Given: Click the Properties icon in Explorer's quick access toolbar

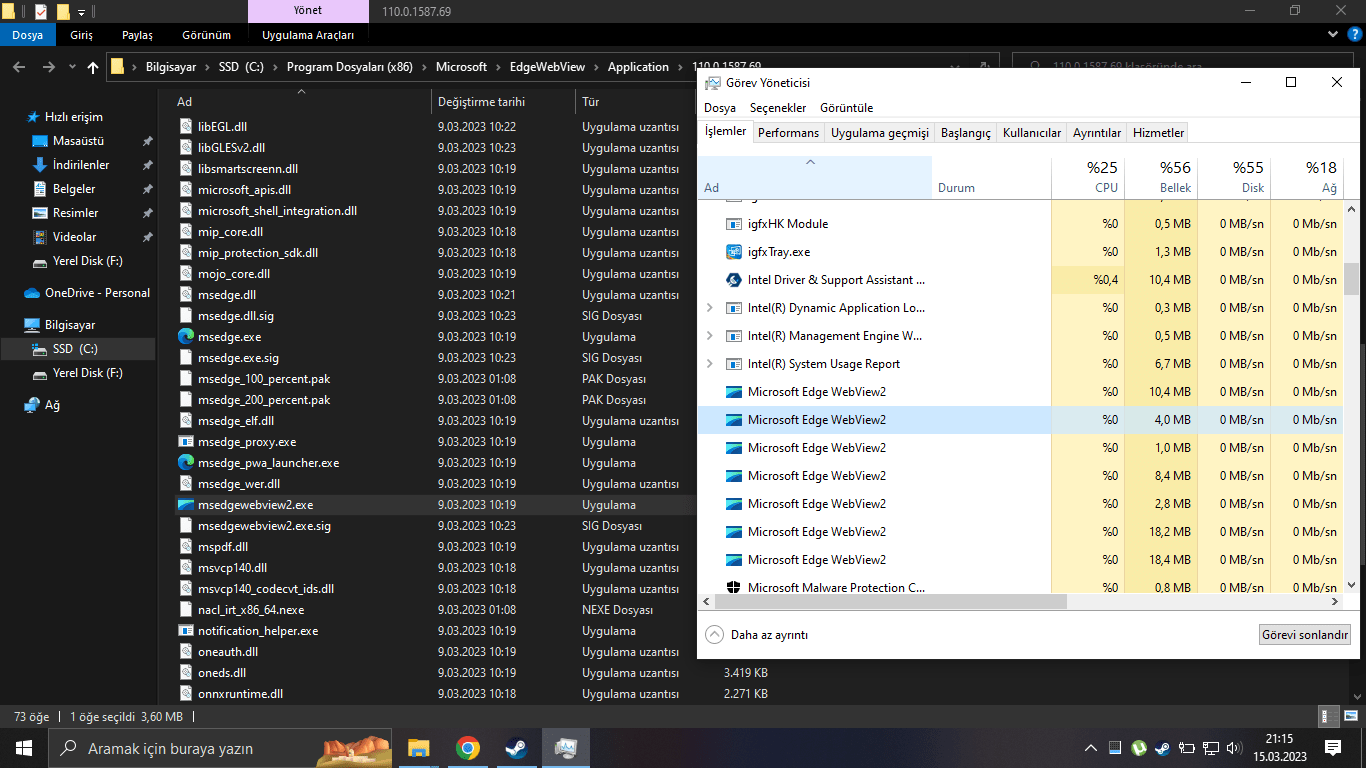Looking at the screenshot, I should click(41, 12).
